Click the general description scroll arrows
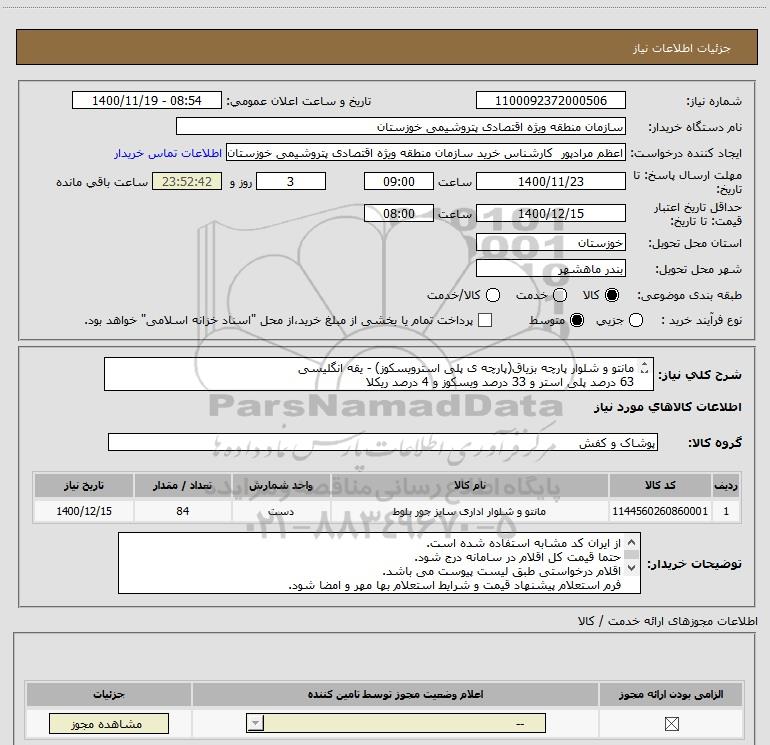This screenshot has width=770, height=745. pyautogui.click(x=644, y=367)
